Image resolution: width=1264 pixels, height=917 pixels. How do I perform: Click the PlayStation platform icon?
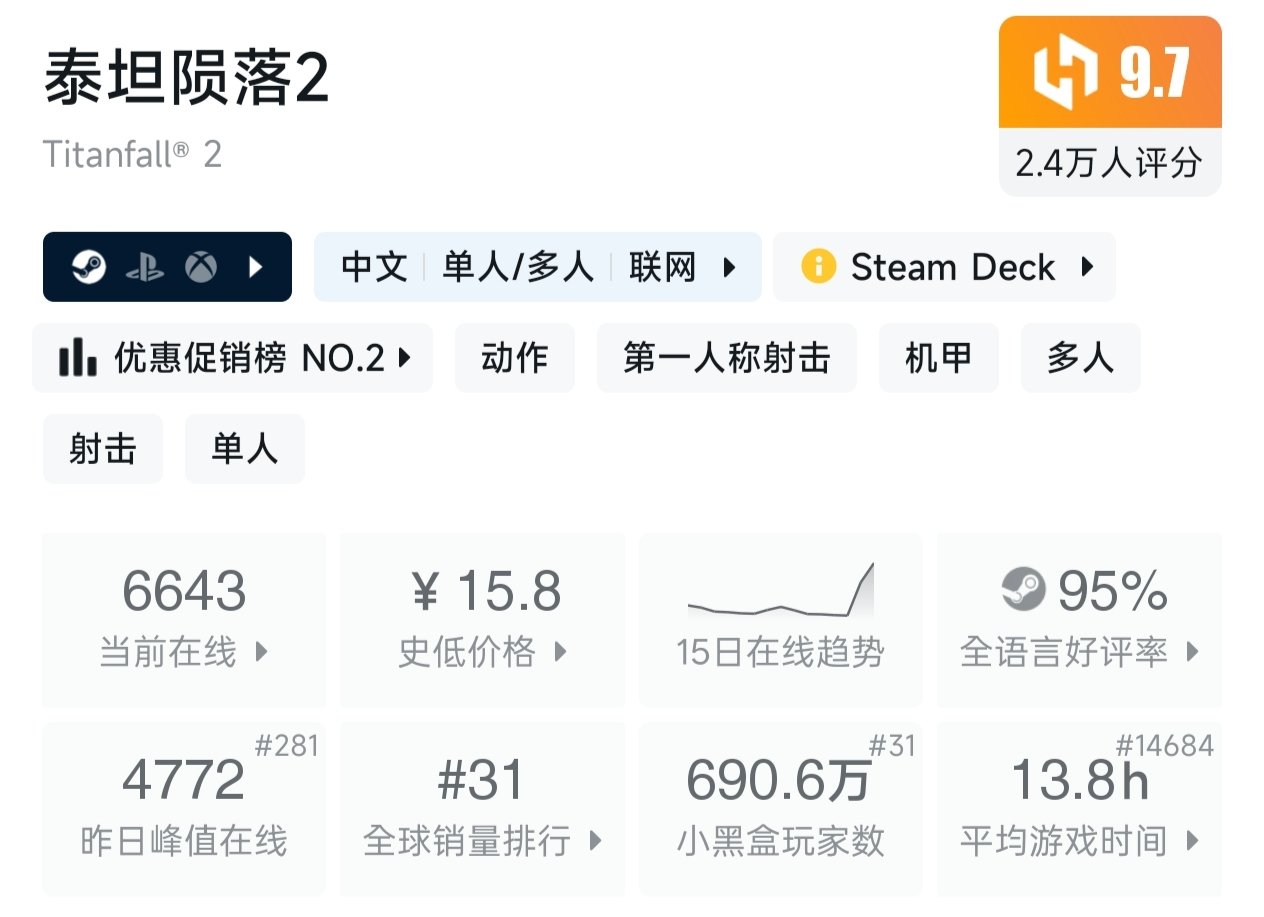(x=145, y=267)
